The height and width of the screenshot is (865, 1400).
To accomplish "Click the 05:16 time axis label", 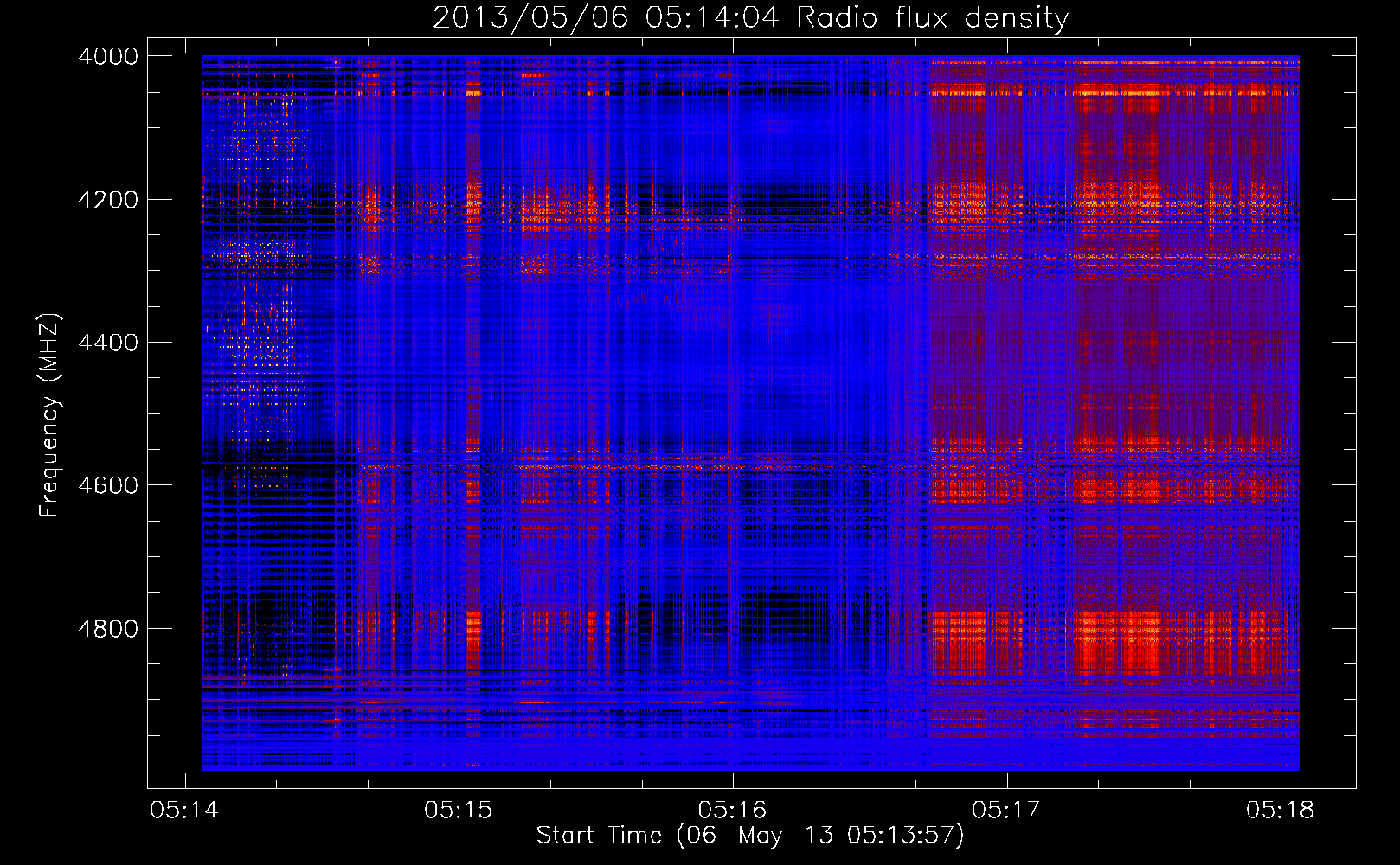I will pos(732,811).
